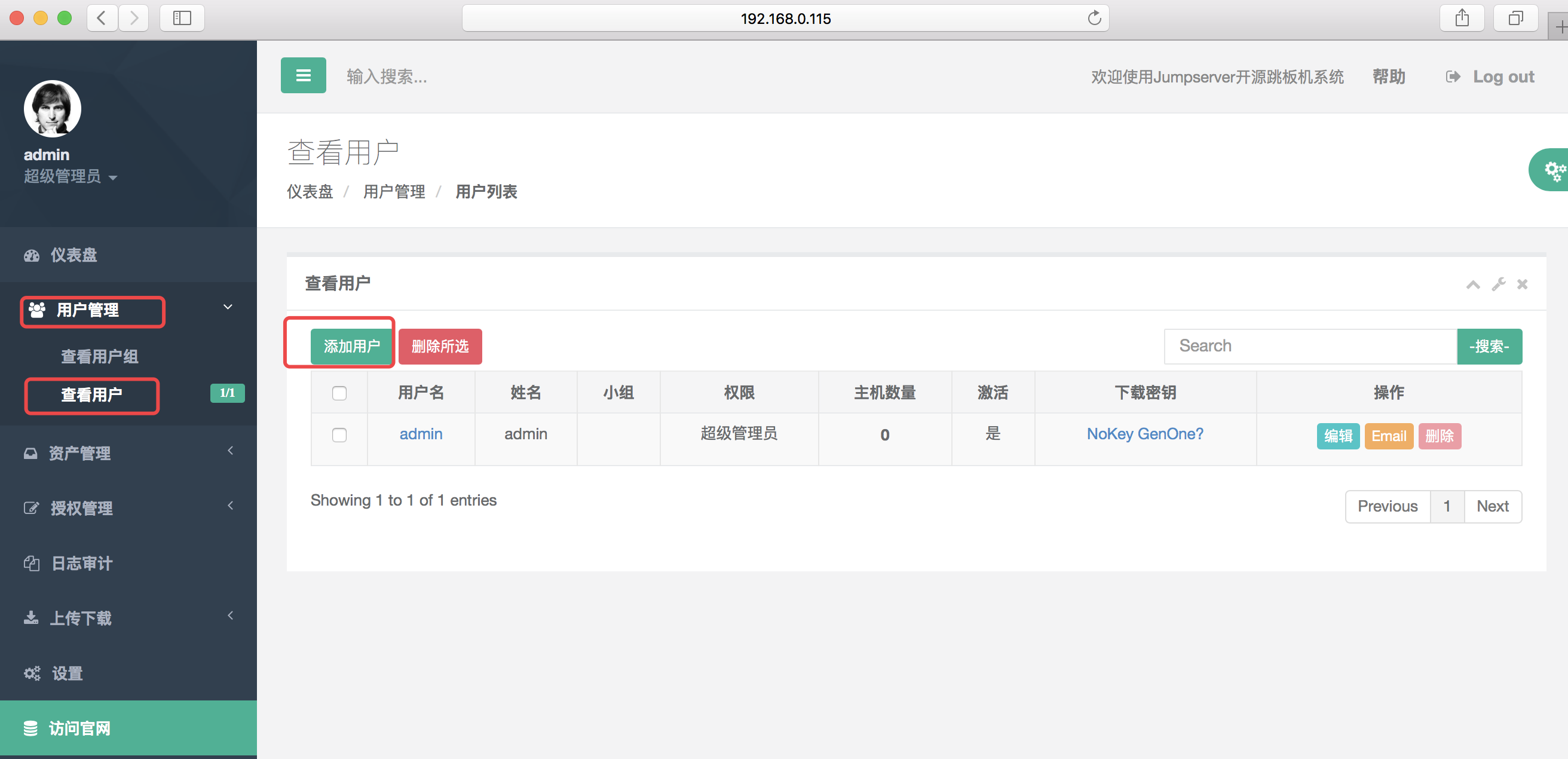Viewport: 1568px width, 759px height.
Task: Click the 添加用户 button
Action: coord(351,346)
